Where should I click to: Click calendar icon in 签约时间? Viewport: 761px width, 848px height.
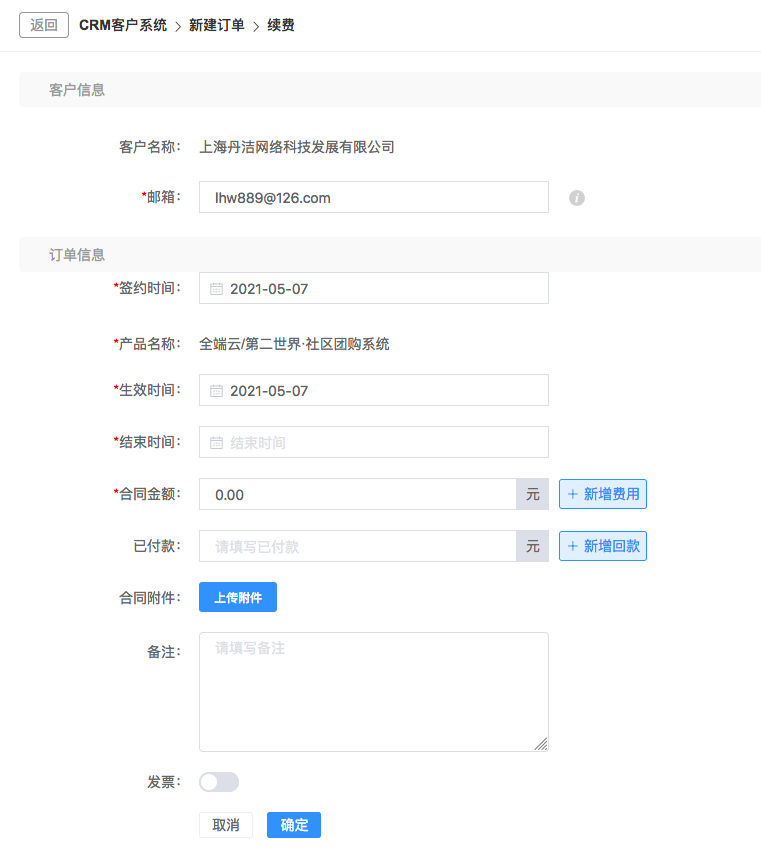click(216, 289)
